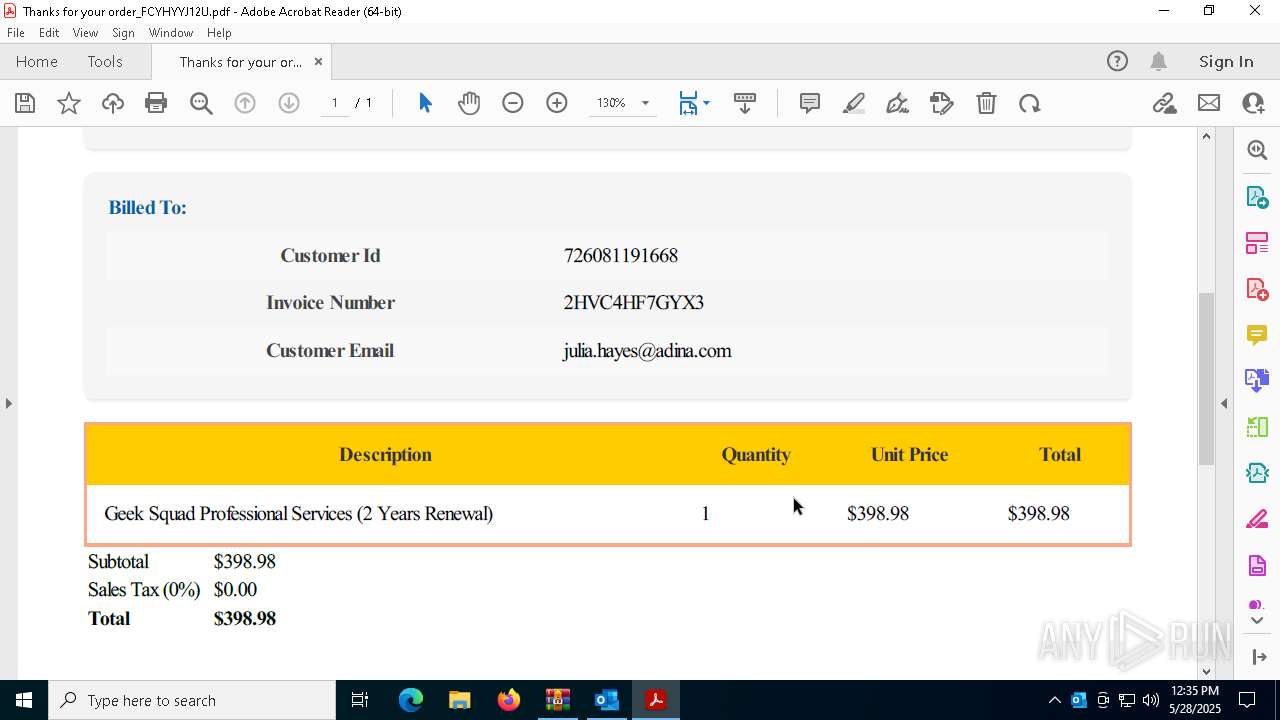Switch to the Tools tab
This screenshot has width=1280, height=720.
coord(105,61)
